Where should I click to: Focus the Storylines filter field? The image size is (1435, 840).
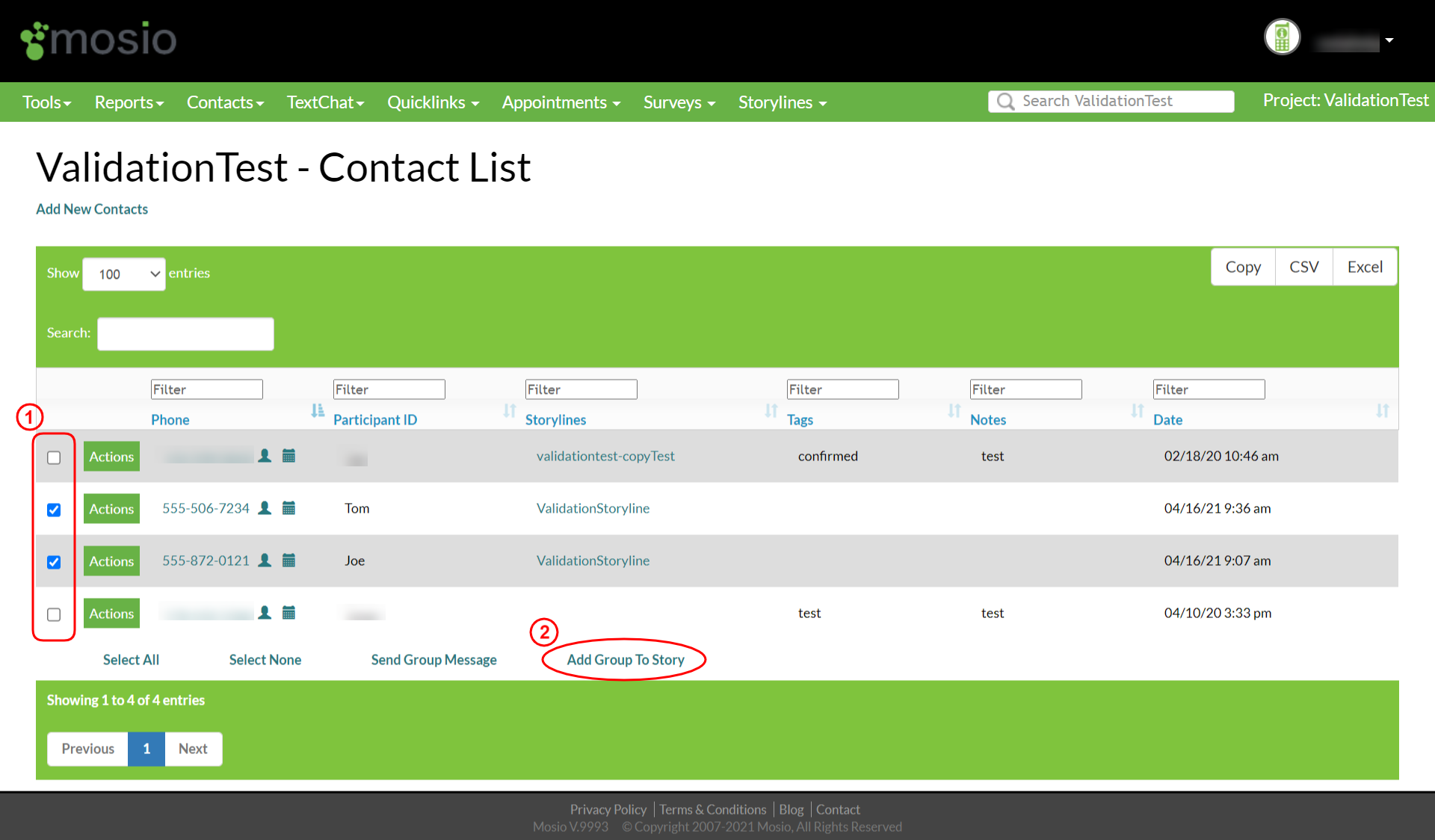pos(581,389)
